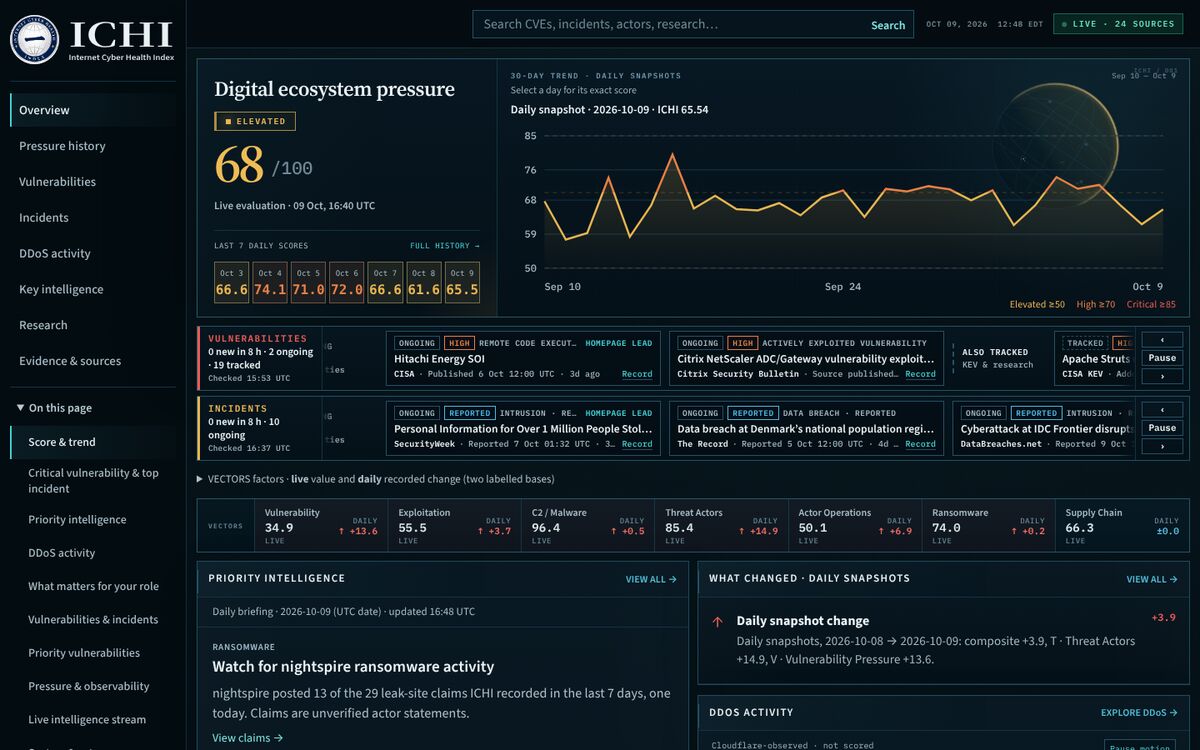Click the Vulnerability vector tile 34.9
This screenshot has width=1200, height=750.
click(x=320, y=526)
